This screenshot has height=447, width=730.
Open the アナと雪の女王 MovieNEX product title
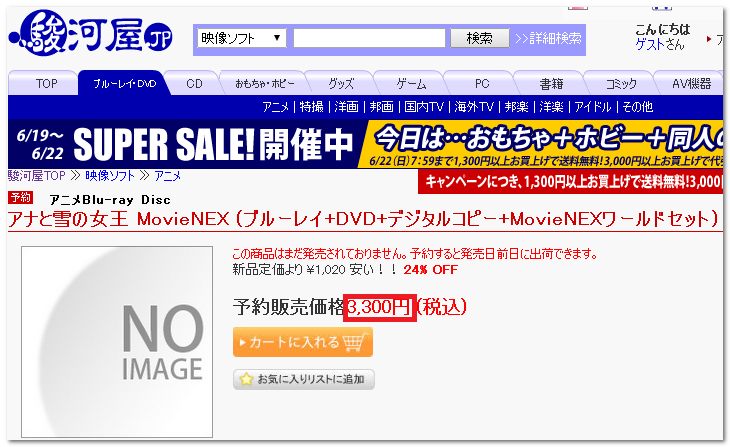(364, 218)
